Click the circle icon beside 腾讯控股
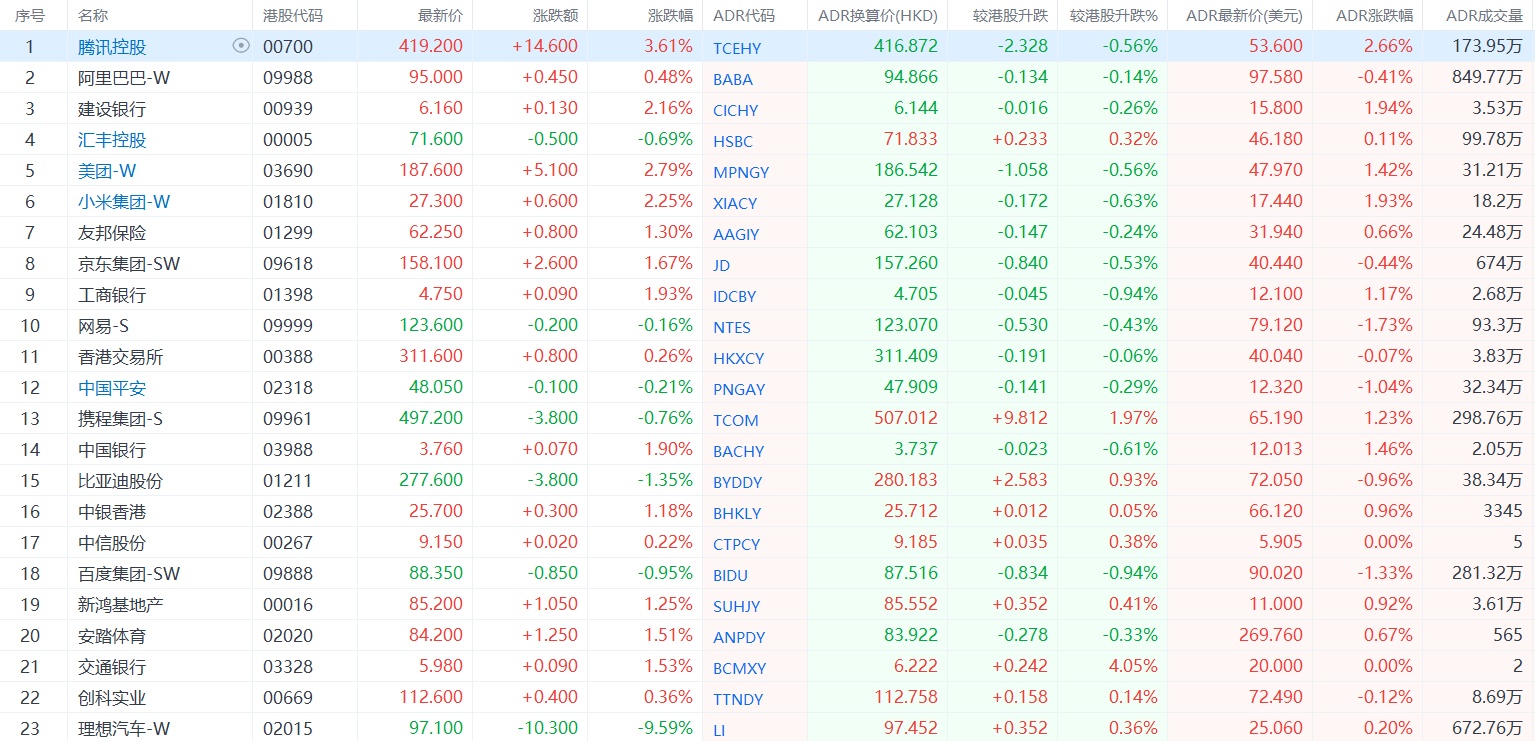 [x=240, y=46]
